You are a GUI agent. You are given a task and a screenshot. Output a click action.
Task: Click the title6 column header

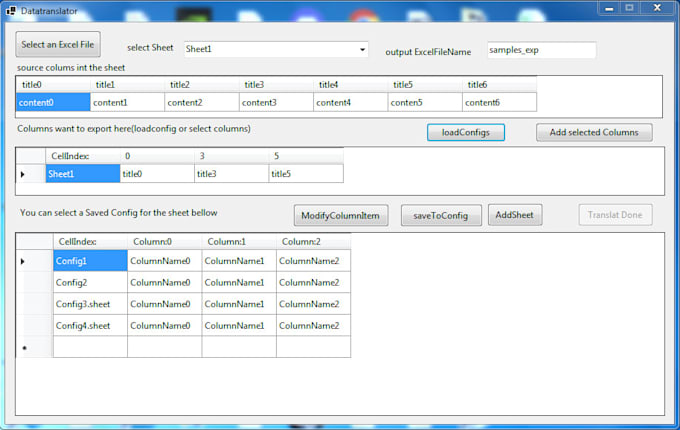point(499,85)
